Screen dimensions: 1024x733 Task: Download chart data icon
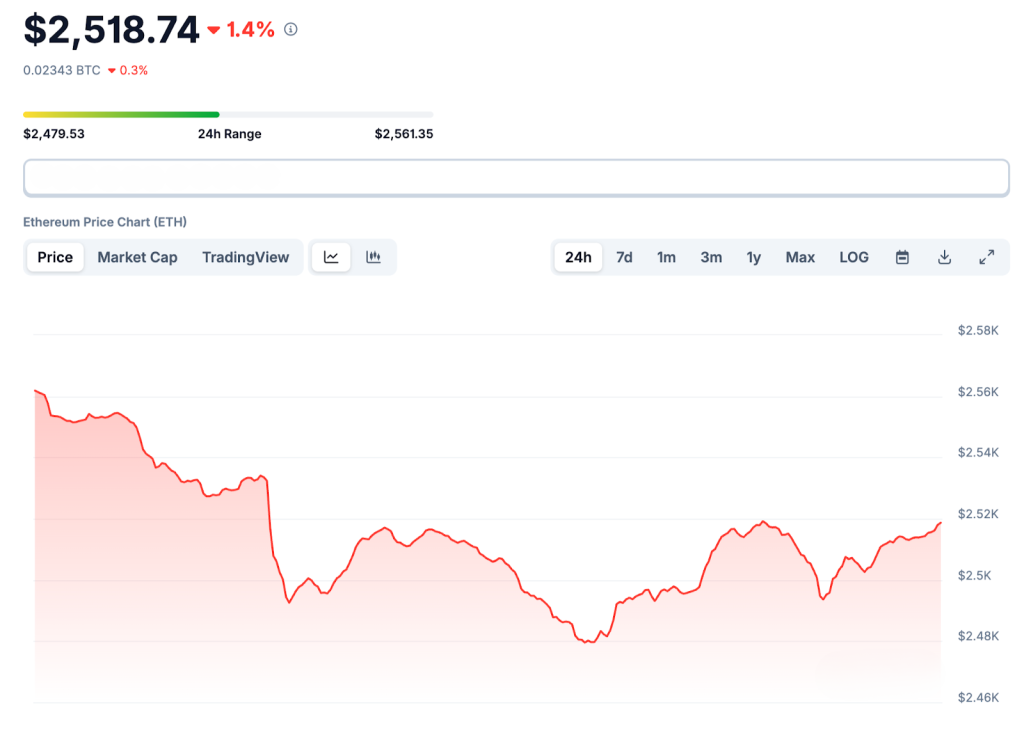(944, 257)
